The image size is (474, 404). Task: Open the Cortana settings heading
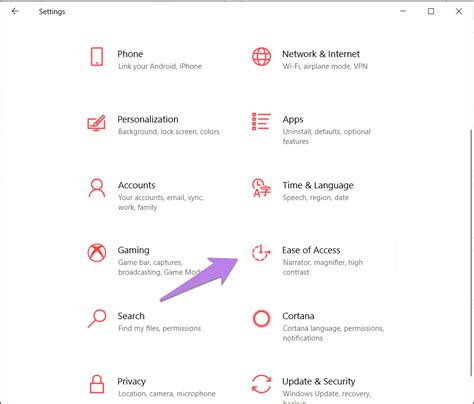click(x=298, y=316)
